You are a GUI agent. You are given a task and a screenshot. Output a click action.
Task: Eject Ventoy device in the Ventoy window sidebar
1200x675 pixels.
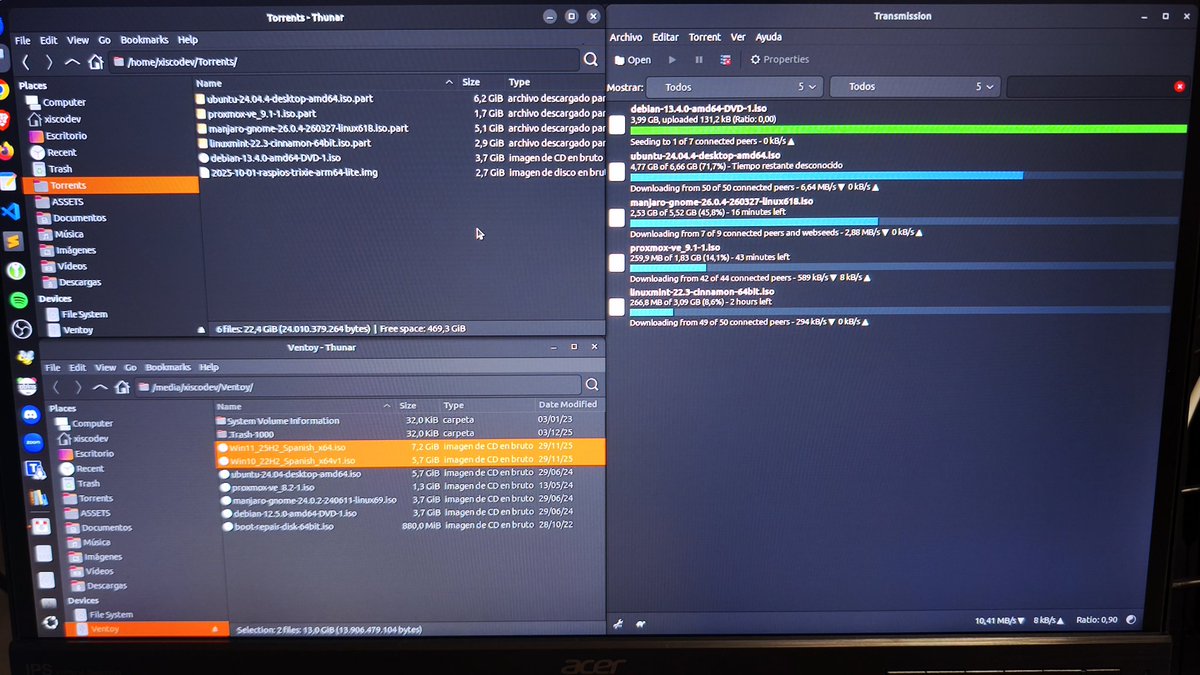click(x=214, y=630)
